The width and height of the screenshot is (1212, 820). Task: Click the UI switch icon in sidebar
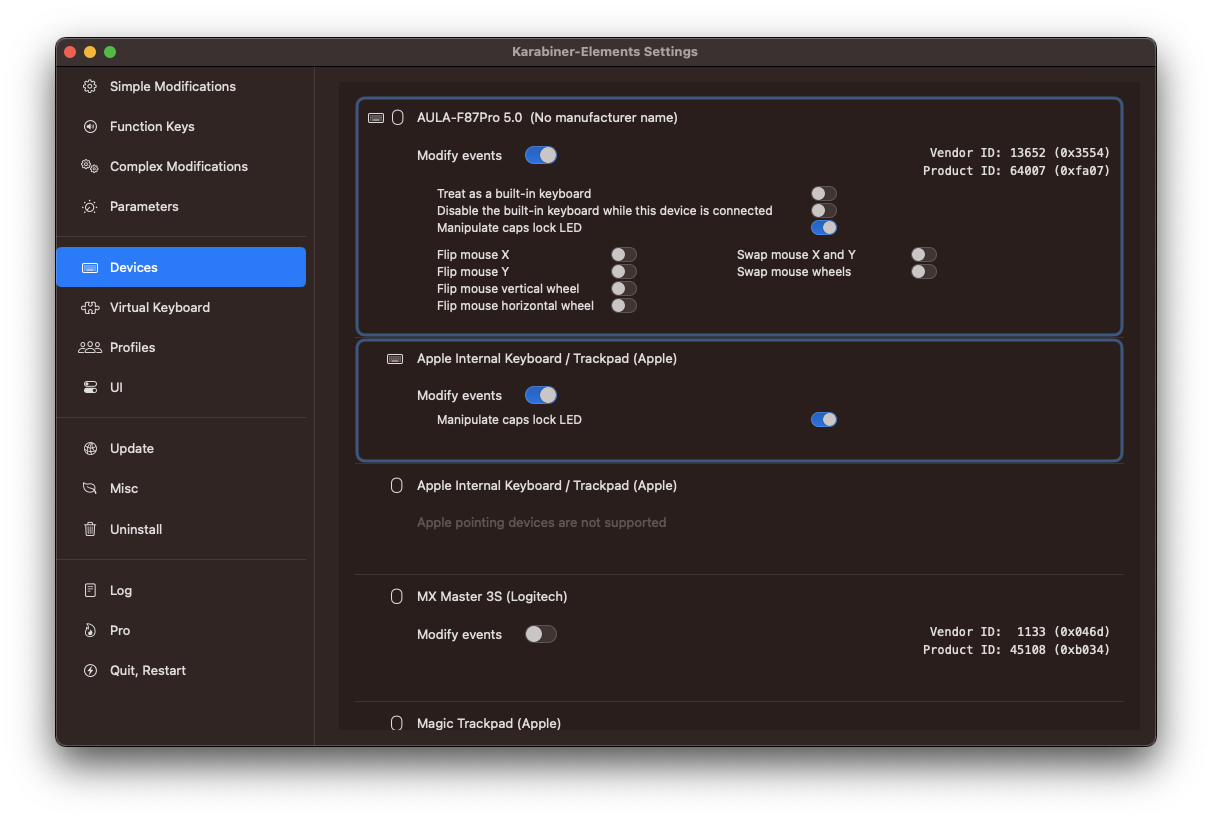click(90, 387)
